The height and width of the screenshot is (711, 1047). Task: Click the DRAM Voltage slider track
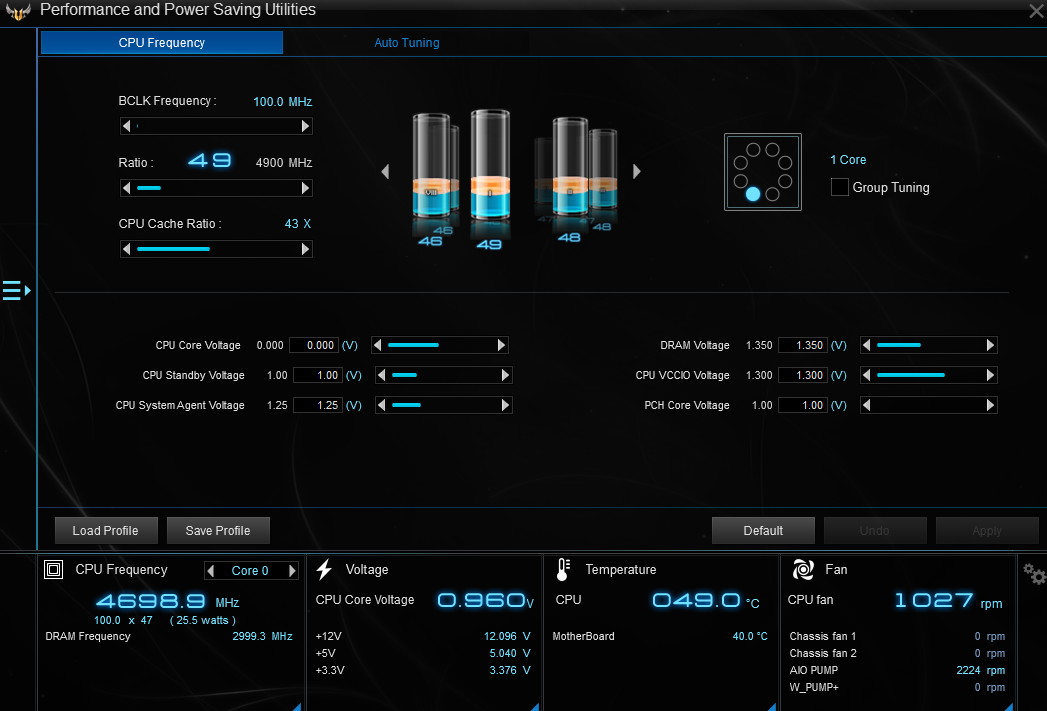pos(928,345)
